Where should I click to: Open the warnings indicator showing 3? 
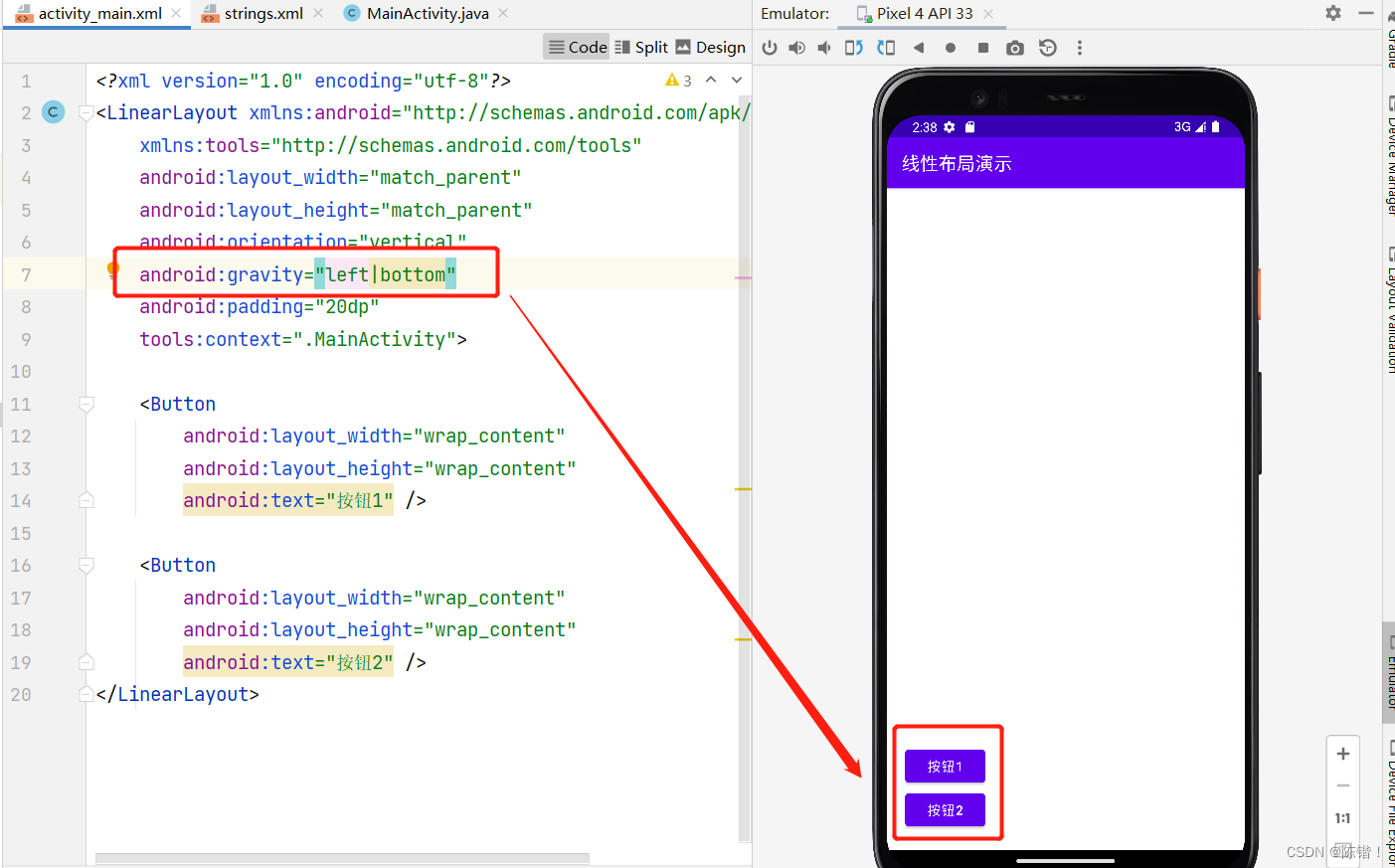pyautogui.click(x=679, y=81)
